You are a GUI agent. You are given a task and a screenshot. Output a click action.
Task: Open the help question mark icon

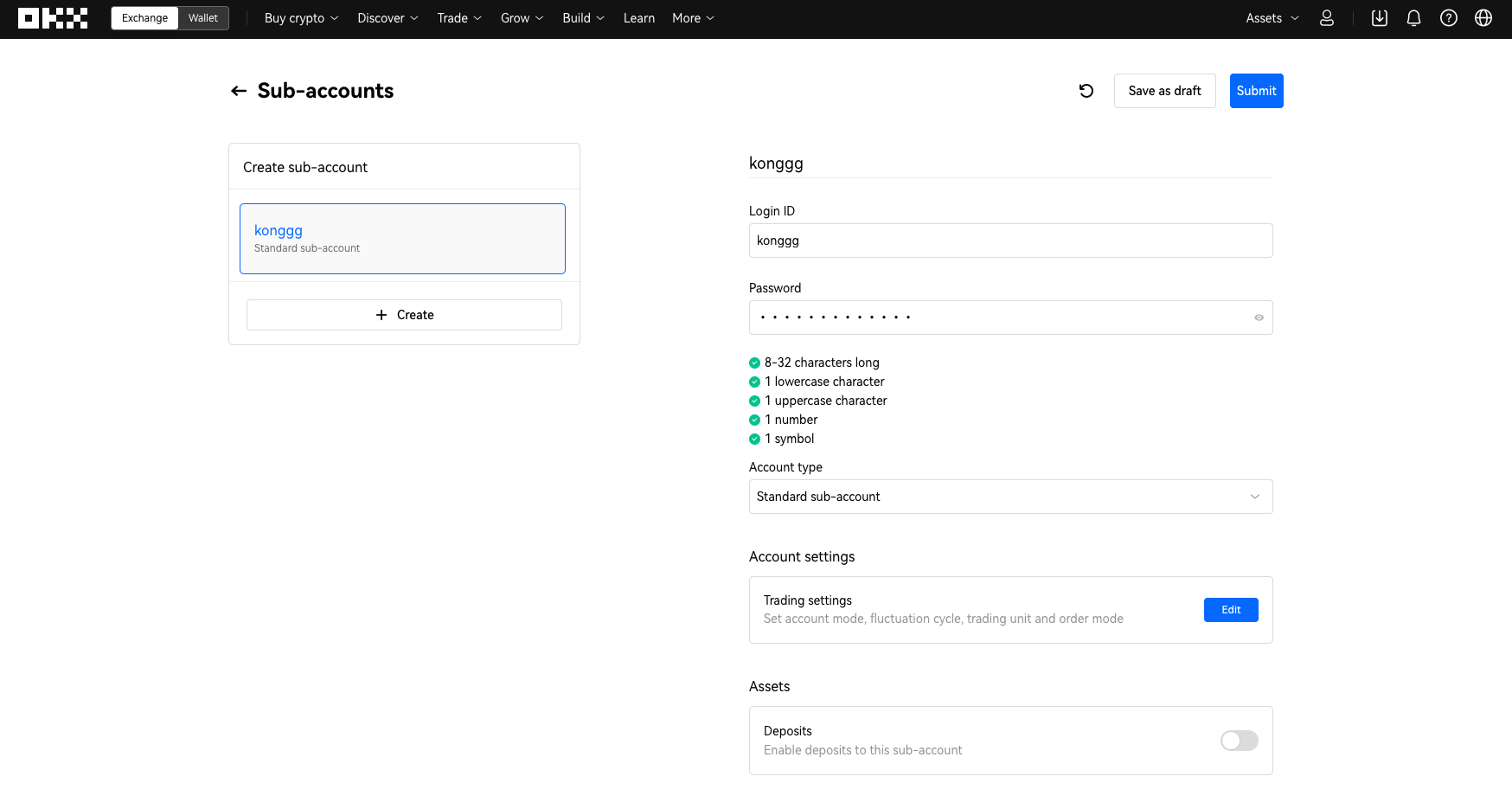pyautogui.click(x=1449, y=18)
